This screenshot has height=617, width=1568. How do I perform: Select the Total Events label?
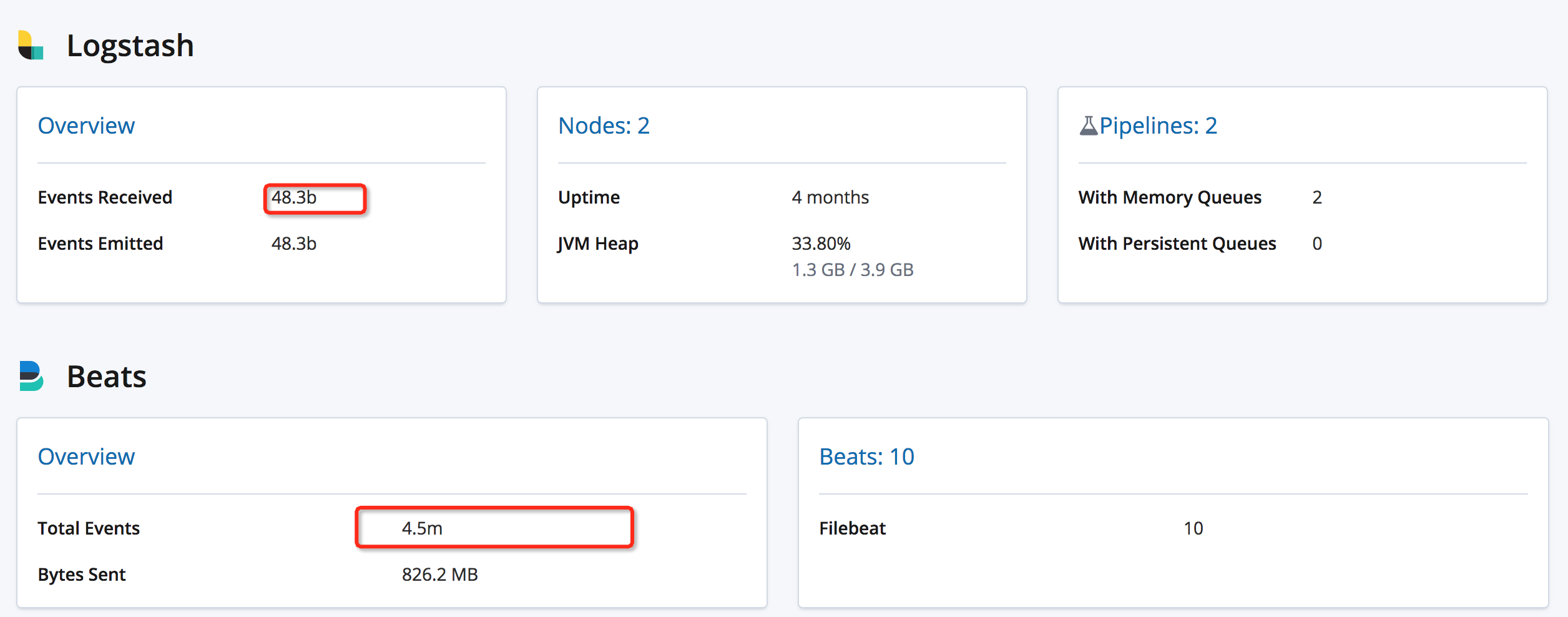tap(89, 528)
